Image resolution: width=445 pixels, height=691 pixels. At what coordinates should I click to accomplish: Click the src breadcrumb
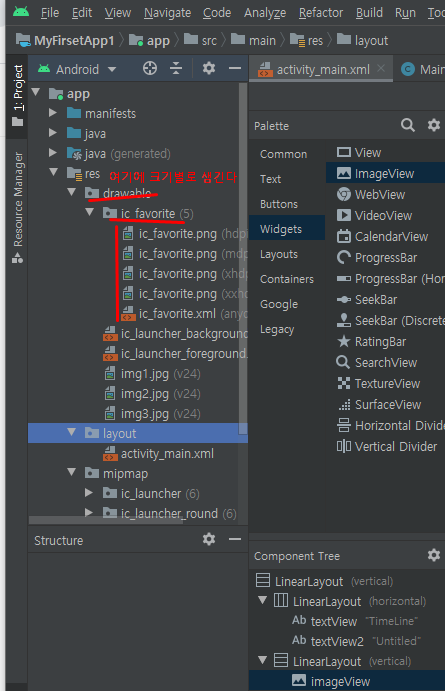coord(200,41)
